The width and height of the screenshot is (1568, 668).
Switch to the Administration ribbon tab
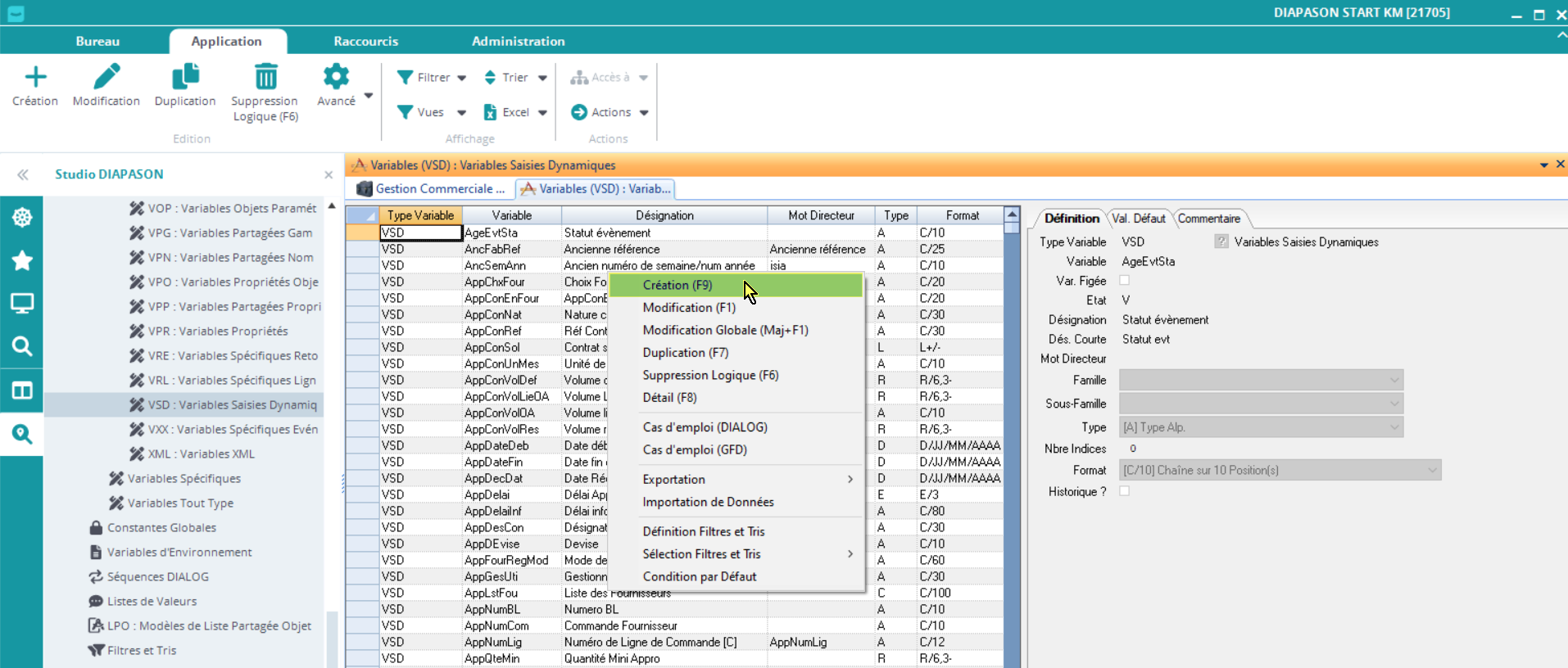[518, 41]
